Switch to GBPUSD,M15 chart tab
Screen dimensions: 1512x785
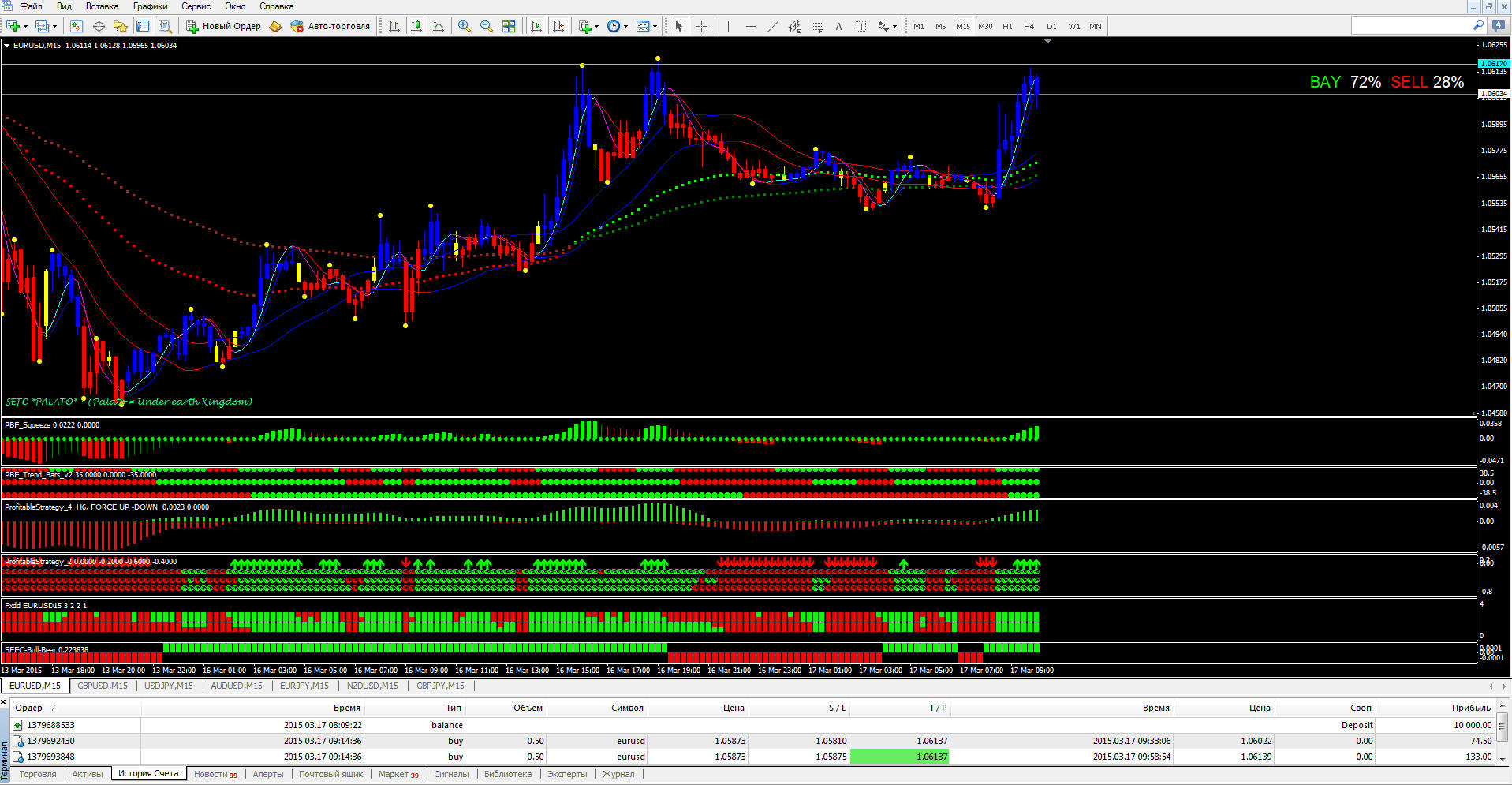[x=103, y=686]
